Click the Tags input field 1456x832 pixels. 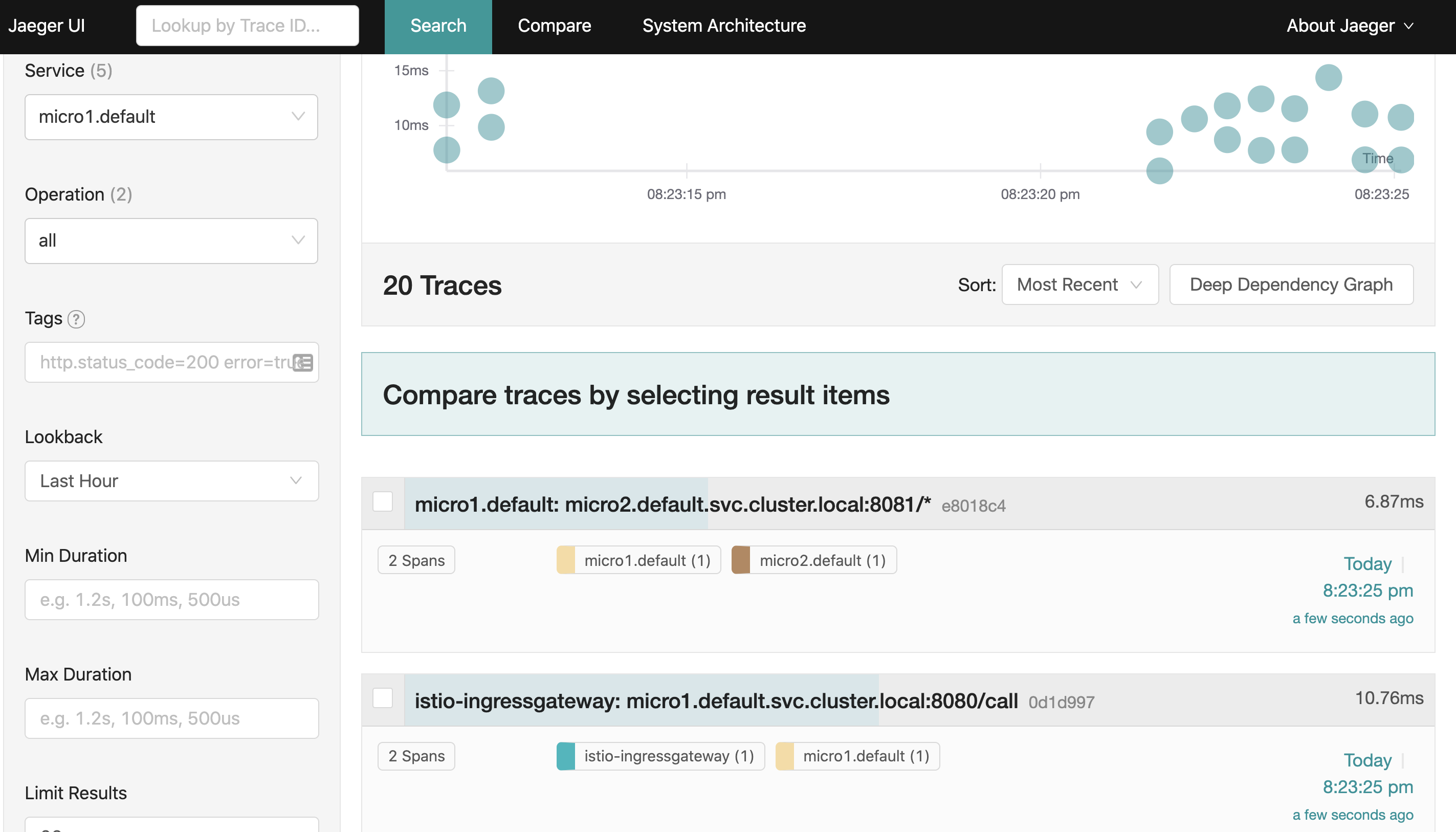click(x=171, y=362)
